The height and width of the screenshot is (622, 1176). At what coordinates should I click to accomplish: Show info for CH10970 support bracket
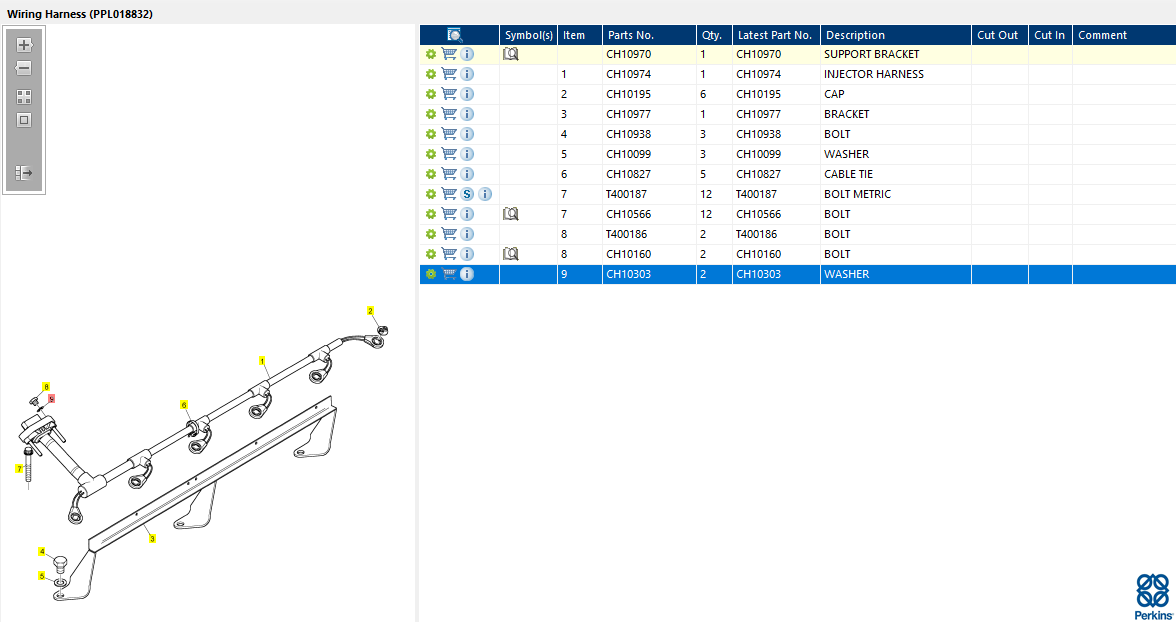coord(467,54)
